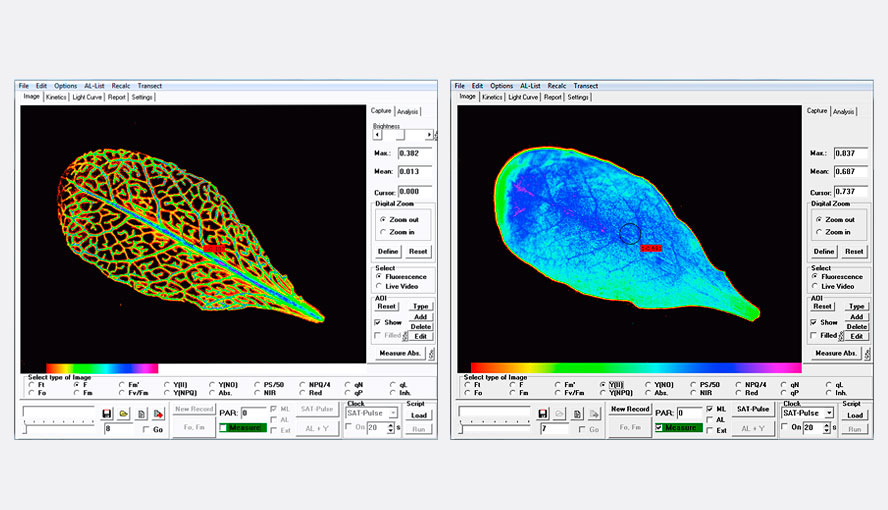Open Recalc menu in right window
Screen dimensions: 888x510
(557, 86)
